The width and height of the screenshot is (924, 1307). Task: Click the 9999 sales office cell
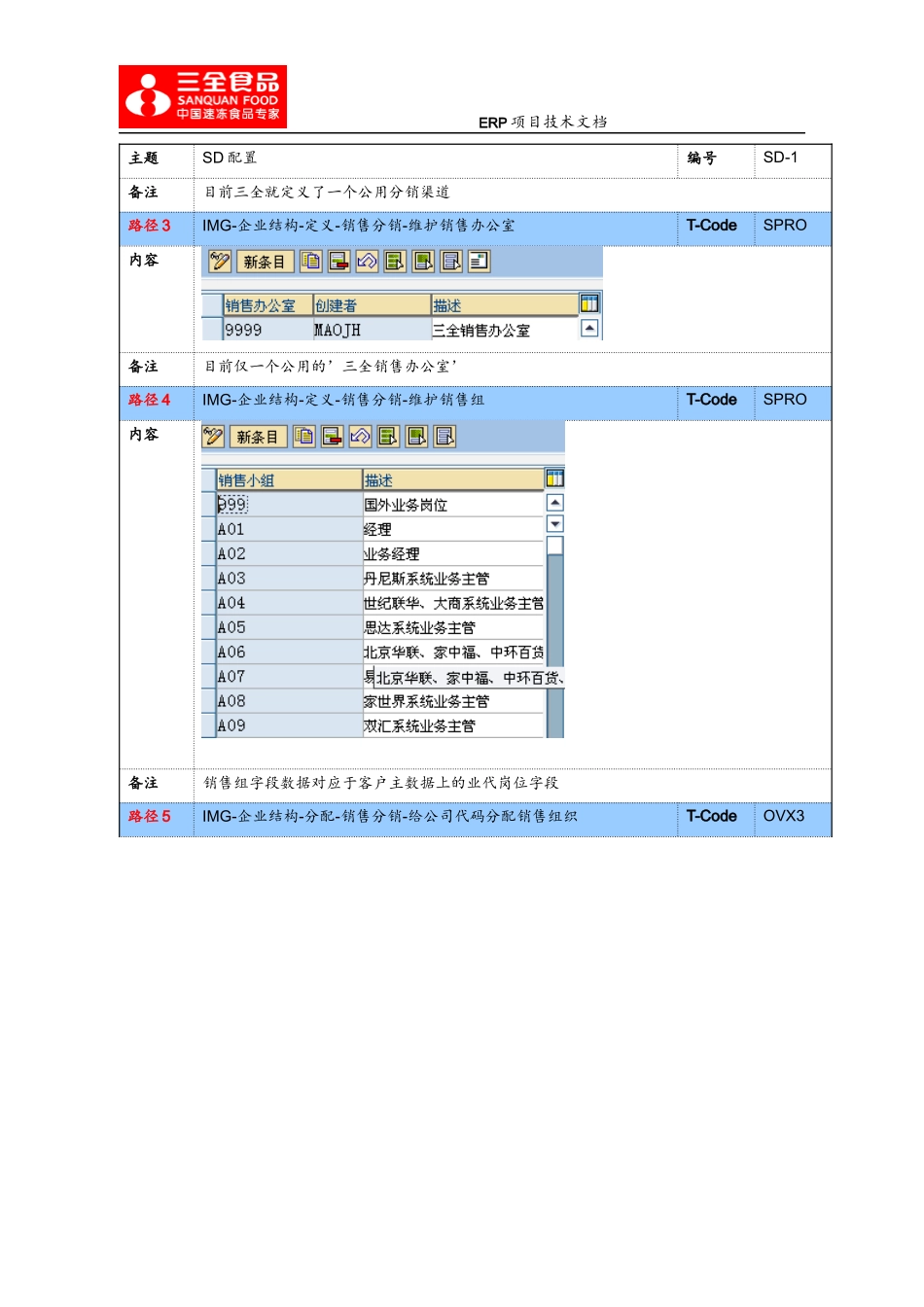pyautogui.click(x=267, y=330)
